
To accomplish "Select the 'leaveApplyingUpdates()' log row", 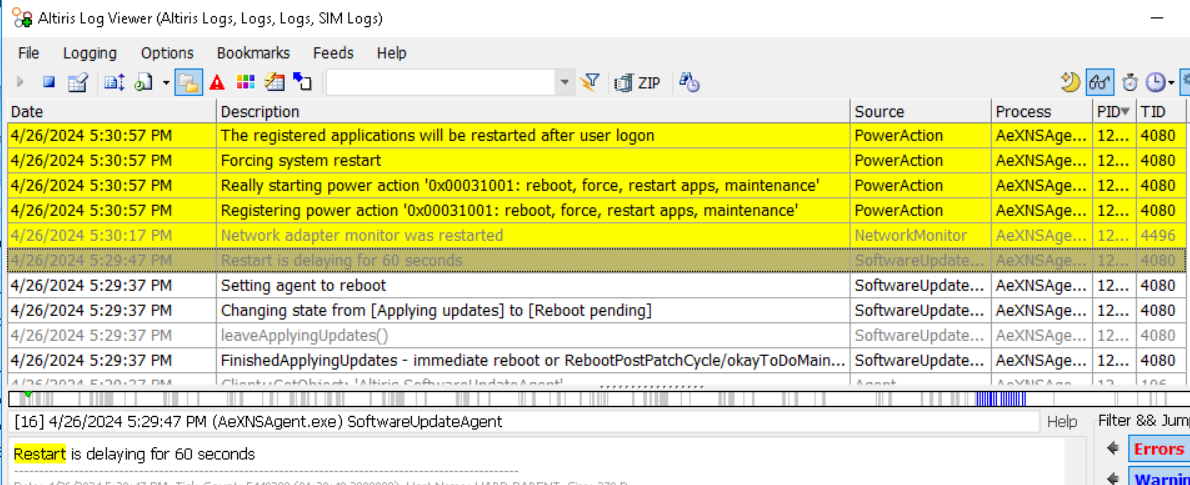I will pos(597,335).
